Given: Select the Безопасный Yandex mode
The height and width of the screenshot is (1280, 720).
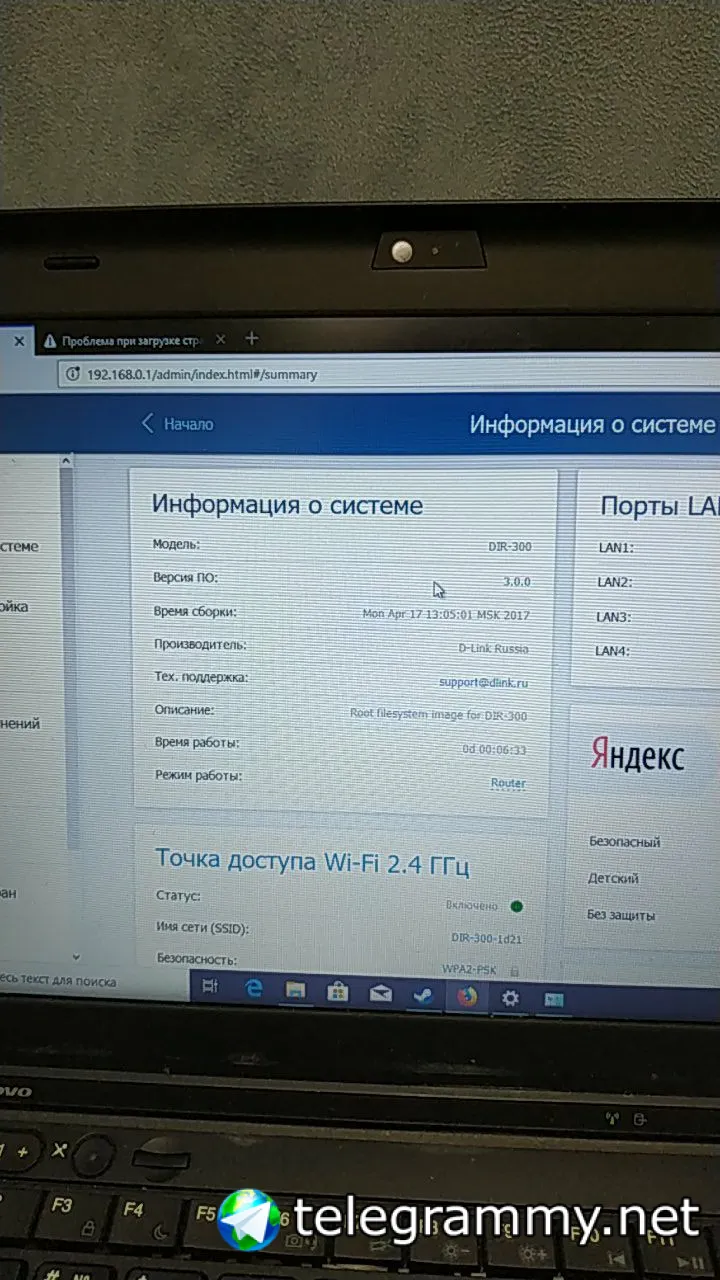Looking at the screenshot, I should point(624,842).
